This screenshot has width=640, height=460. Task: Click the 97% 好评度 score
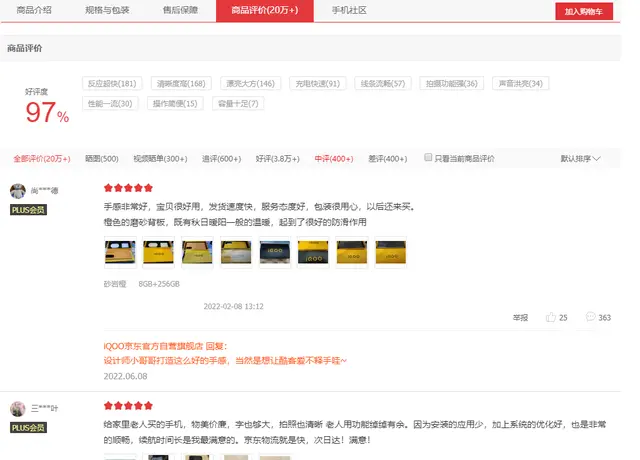click(x=47, y=112)
